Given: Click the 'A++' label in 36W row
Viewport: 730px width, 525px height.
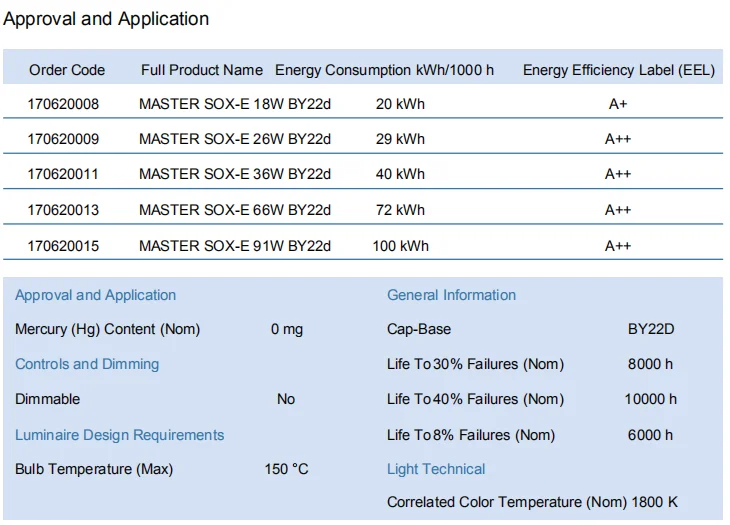Looking at the screenshot, I should coord(618,174).
